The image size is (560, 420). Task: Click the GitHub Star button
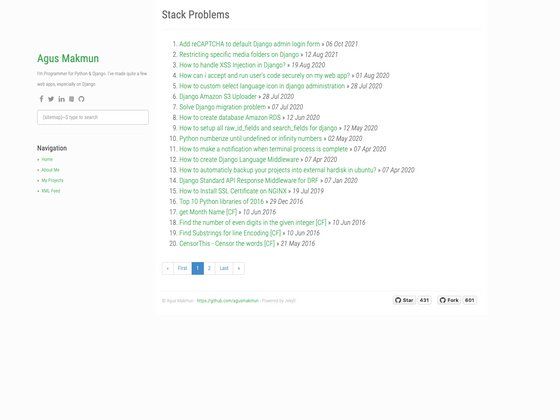(404, 300)
